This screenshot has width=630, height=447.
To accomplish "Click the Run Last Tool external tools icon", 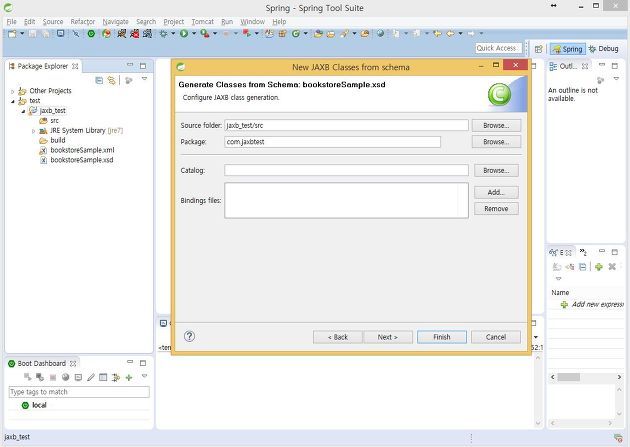I will (x=205, y=34).
